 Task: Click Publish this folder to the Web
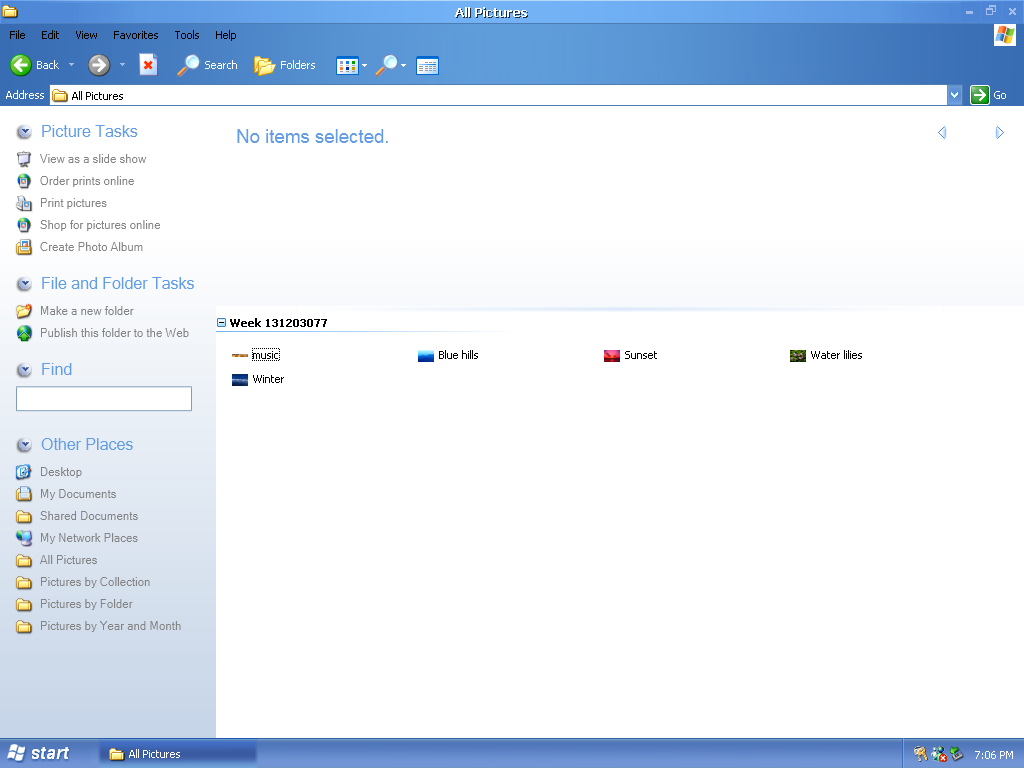114,333
